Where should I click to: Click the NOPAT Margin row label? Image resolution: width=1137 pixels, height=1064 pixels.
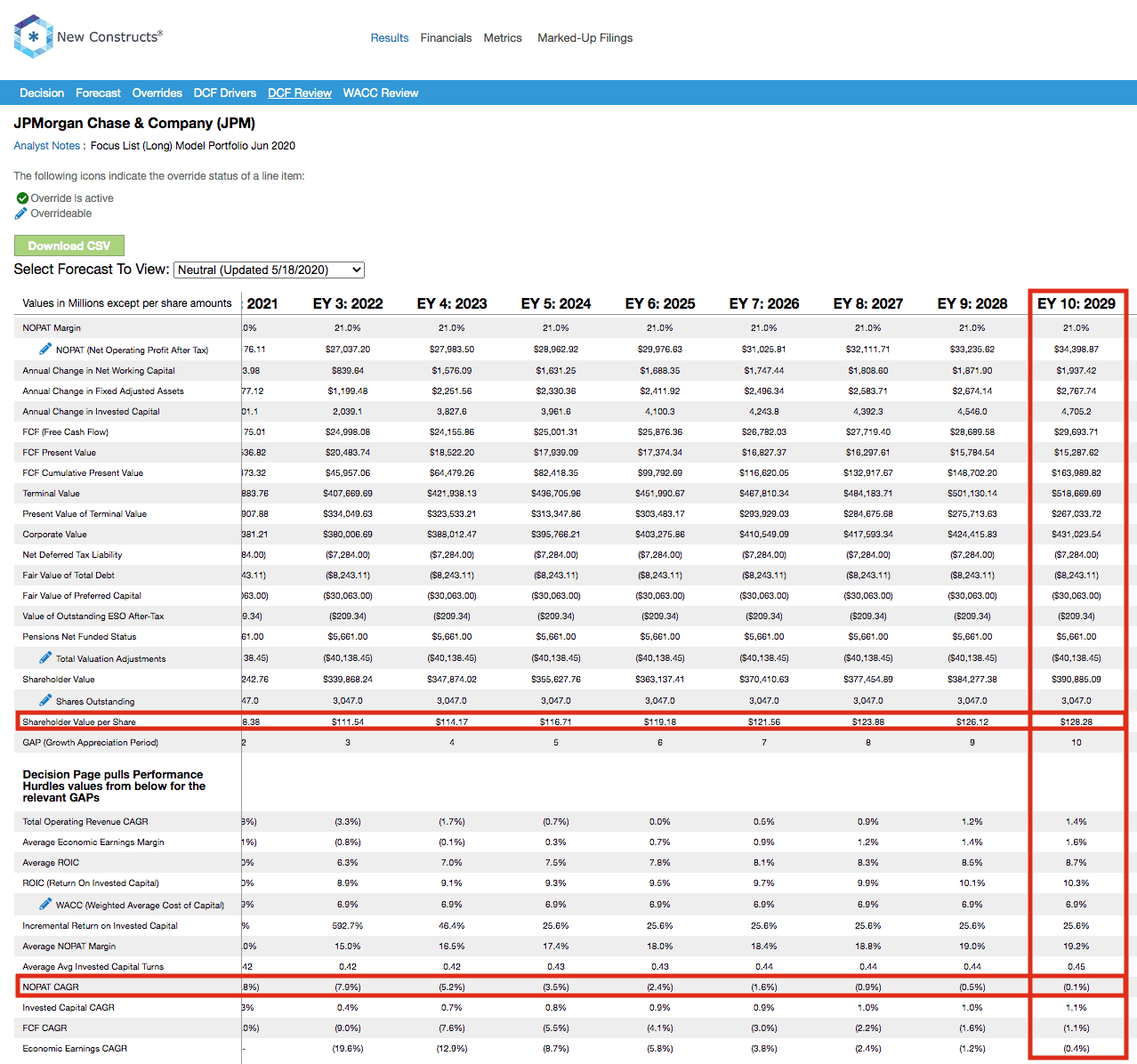[x=52, y=327]
